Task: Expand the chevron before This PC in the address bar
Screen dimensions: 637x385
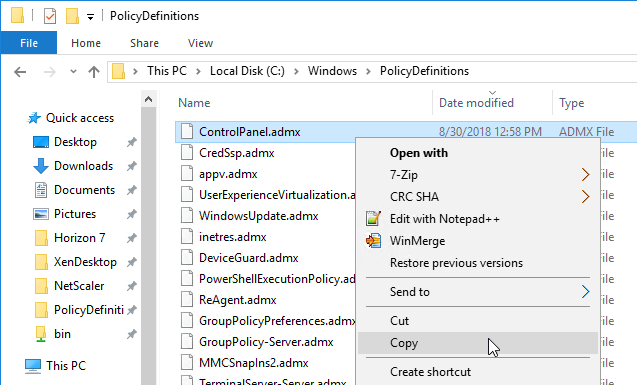Action: pyautogui.click(x=135, y=71)
